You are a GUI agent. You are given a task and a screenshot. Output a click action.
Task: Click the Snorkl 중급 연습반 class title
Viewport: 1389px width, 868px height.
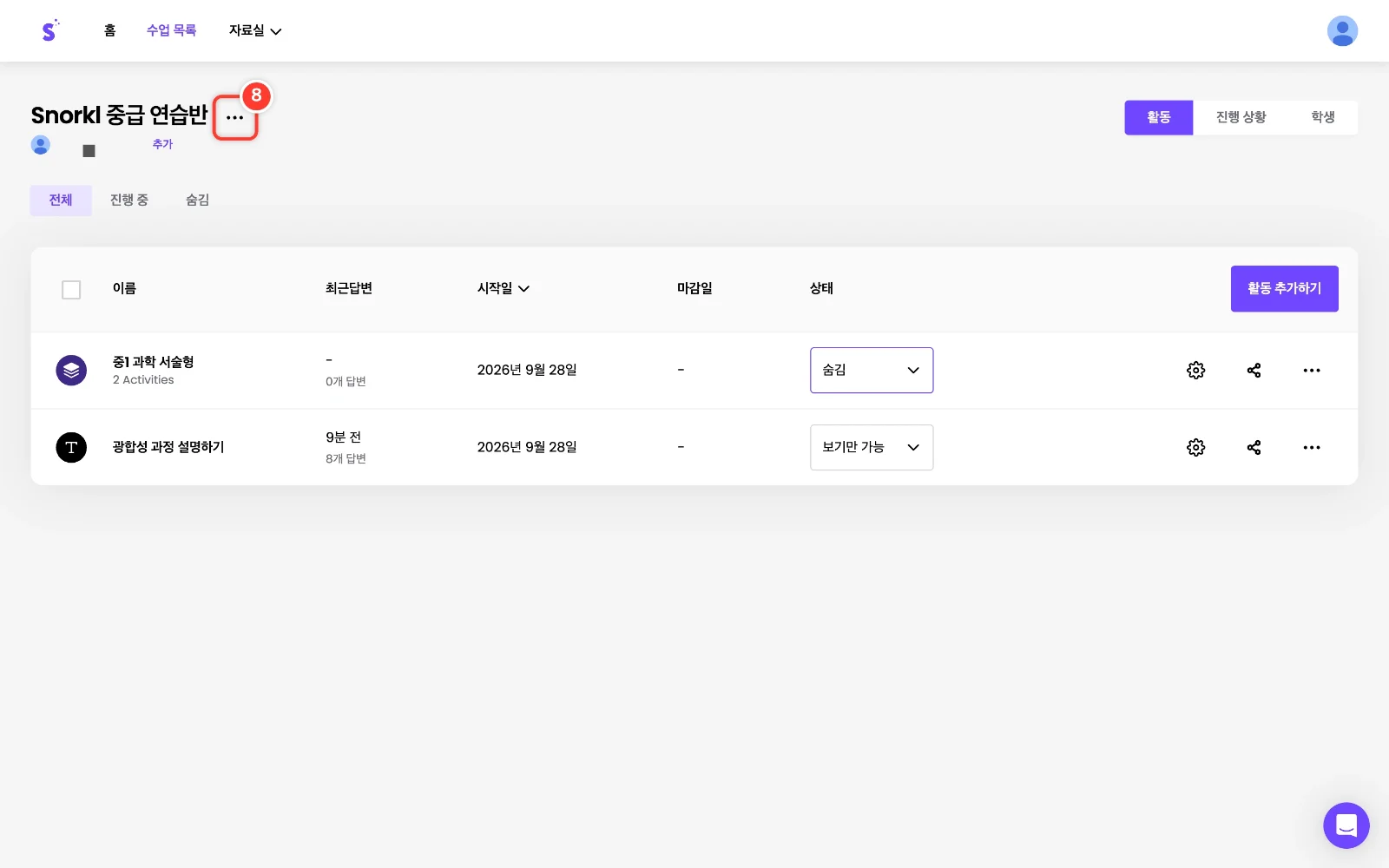tap(120, 115)
